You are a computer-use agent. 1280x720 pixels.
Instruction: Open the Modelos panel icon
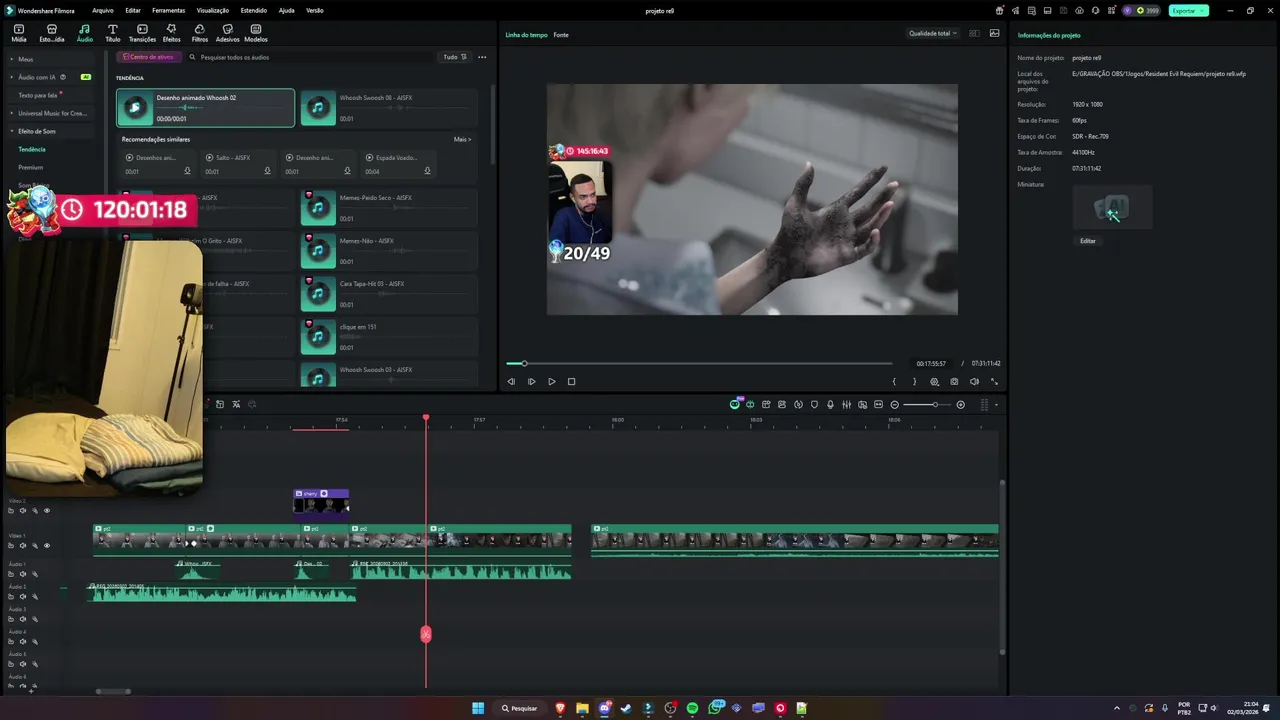coord(256,33)
